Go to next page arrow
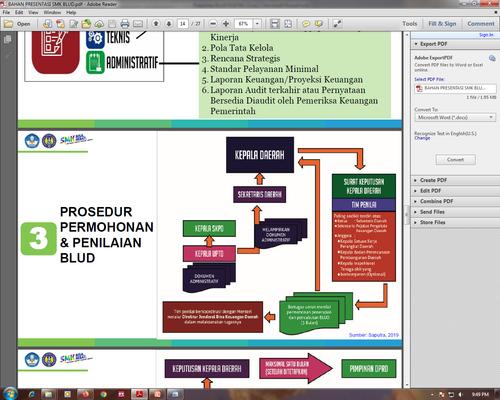Viewport: 500px width, 400px height. (x=169, y=24)
